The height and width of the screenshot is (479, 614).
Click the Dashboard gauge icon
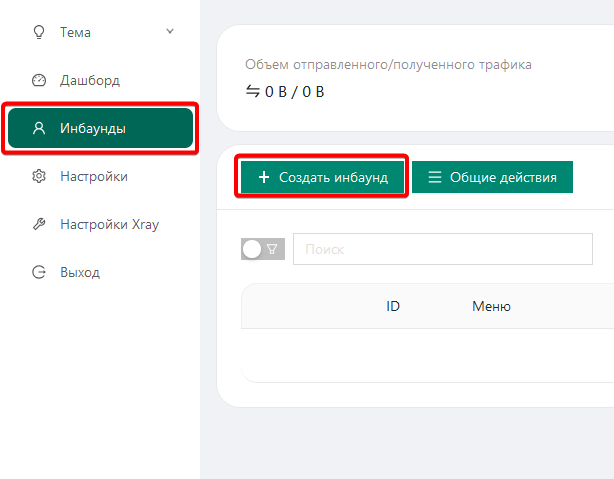coord(39,80)
